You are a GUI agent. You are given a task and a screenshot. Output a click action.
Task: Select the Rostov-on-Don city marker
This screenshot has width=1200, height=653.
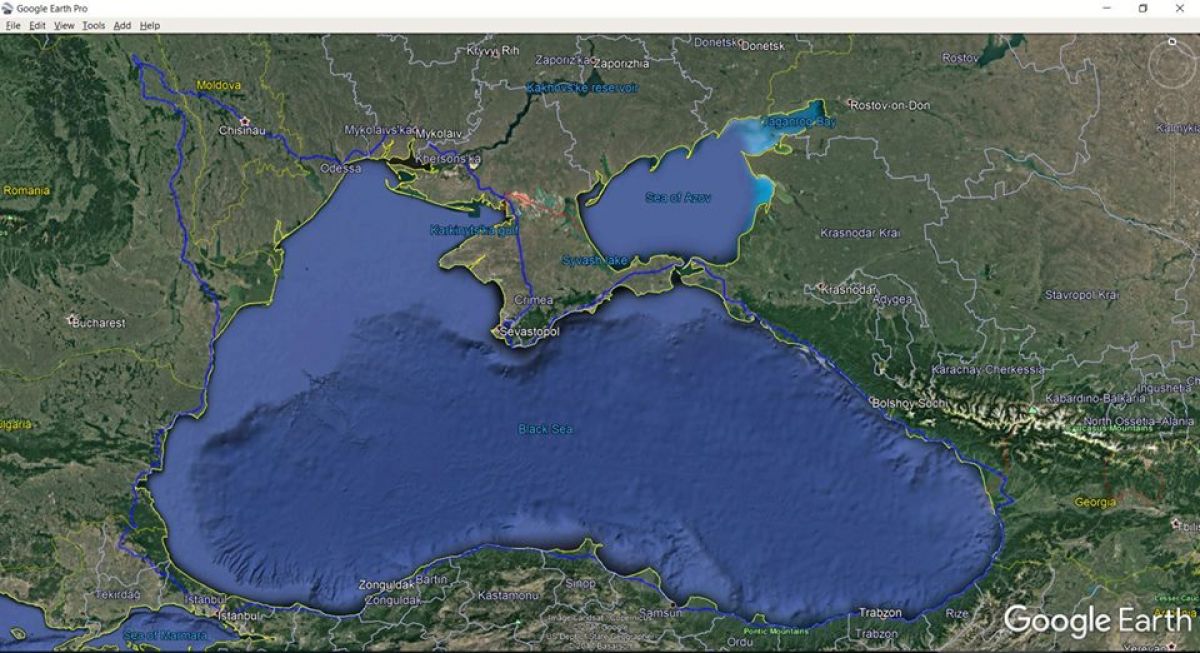pos(851,103)
